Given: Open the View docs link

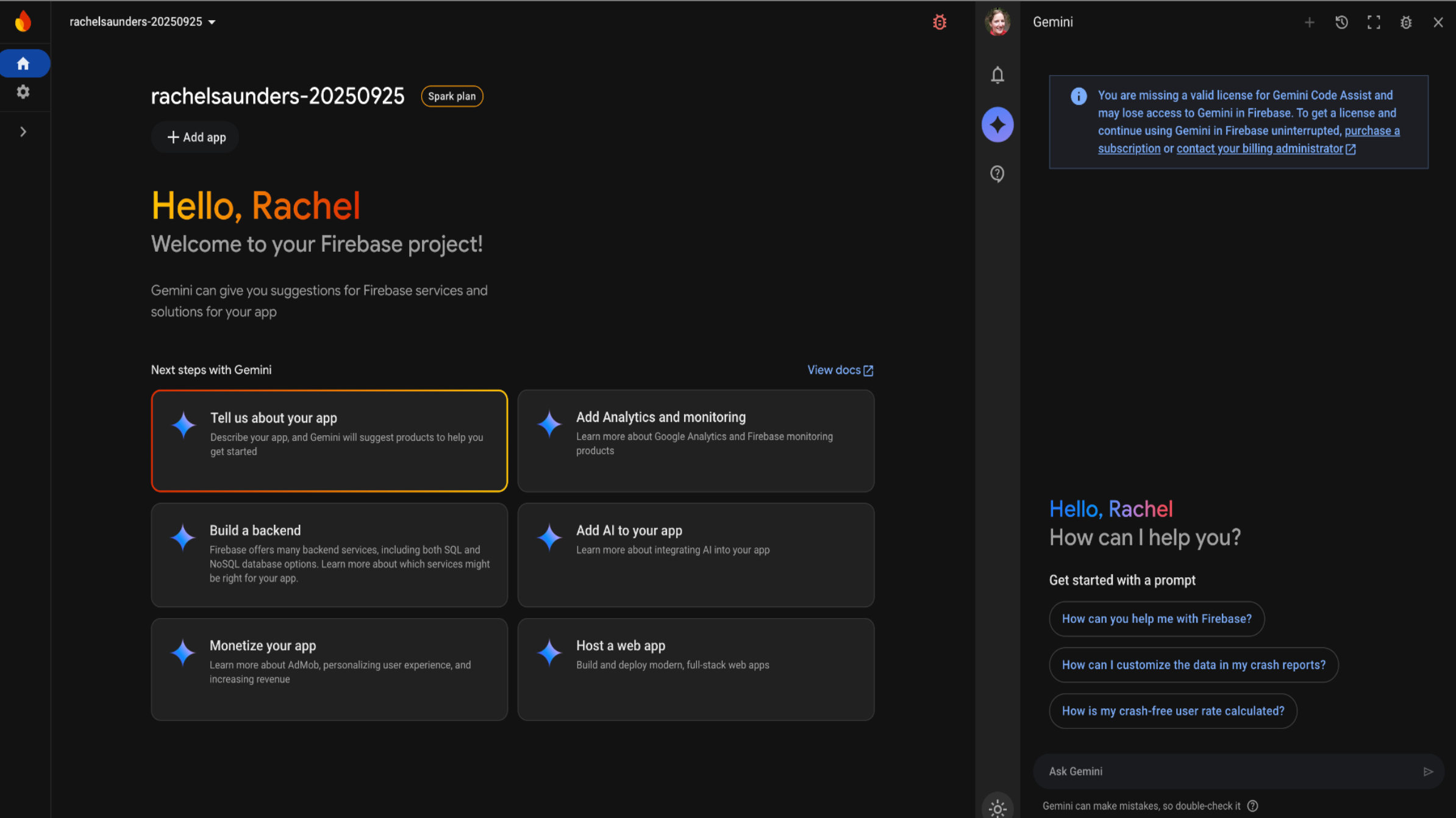Looking at the screenshot, I should pos(840,370).
